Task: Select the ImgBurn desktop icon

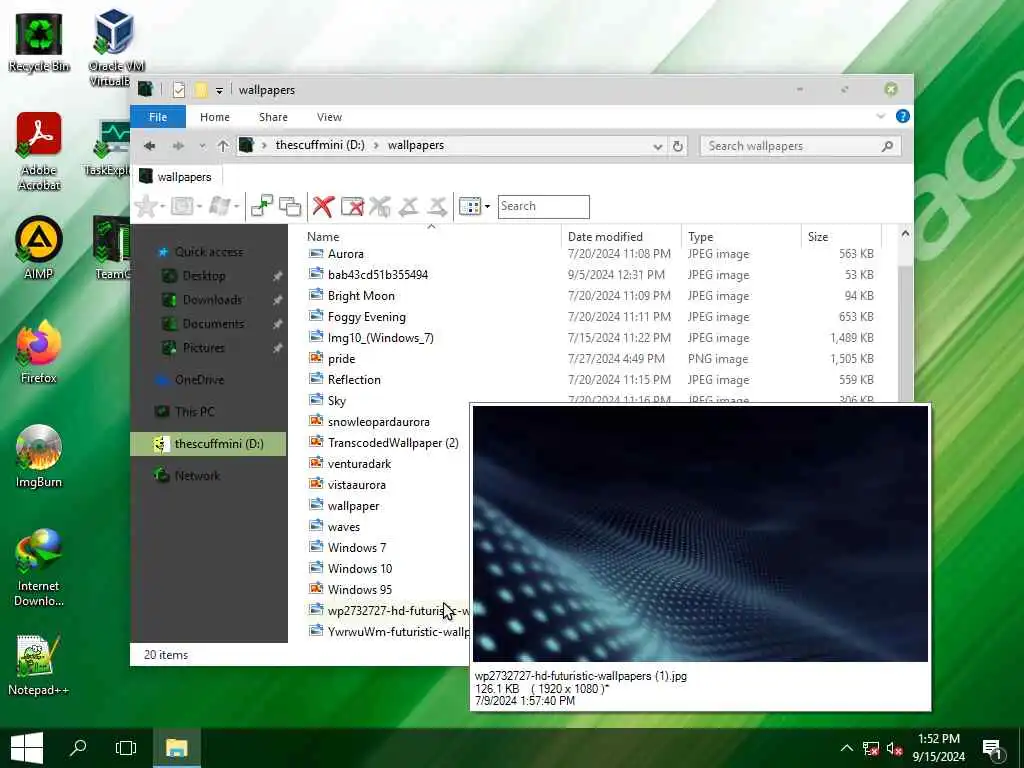Action: tap(39, 456)
